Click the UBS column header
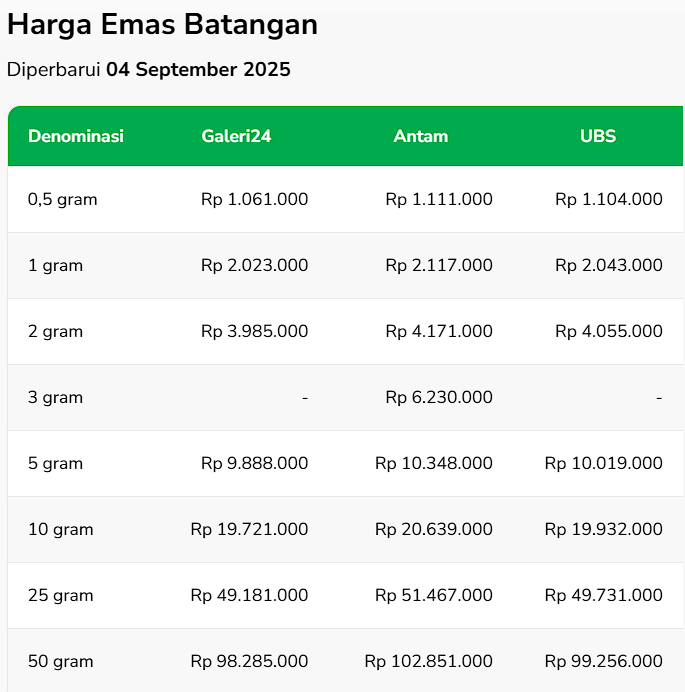This screenshot has width=685, height=692. (598, 136)
